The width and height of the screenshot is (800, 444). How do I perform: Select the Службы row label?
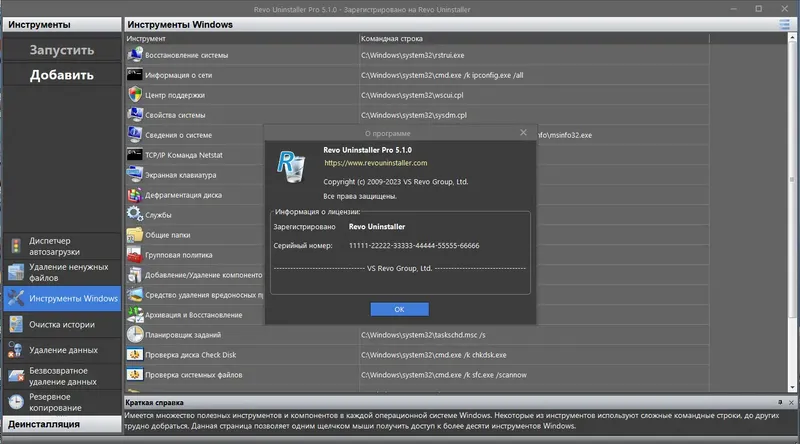tap(158, 215)
